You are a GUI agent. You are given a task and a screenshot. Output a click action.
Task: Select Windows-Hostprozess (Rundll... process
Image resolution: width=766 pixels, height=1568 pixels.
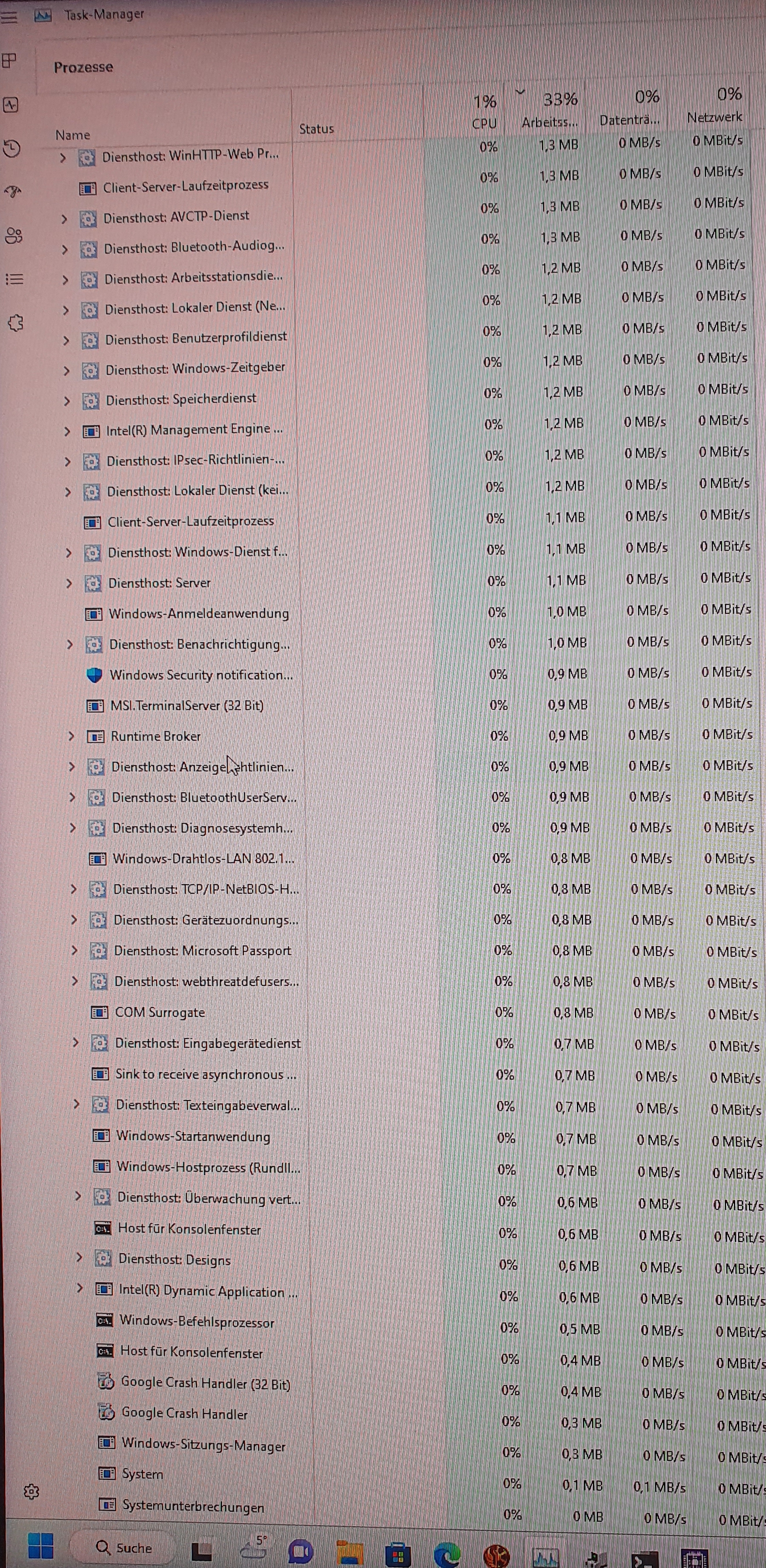pyautogui.click(x=208, y=1167)
